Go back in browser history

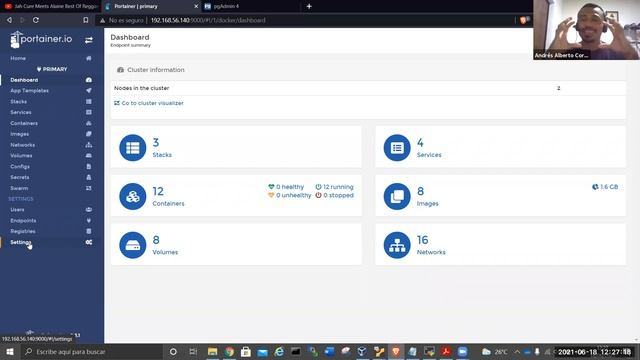[9, 20]
